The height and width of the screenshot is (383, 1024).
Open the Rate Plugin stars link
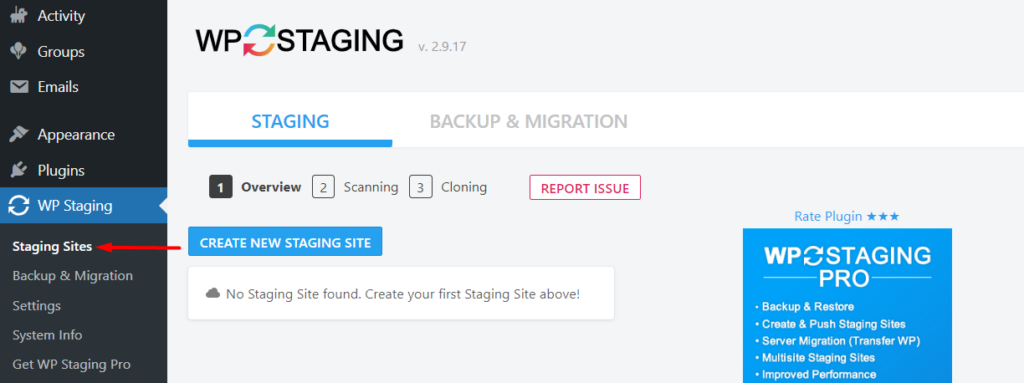pos(846,216)
